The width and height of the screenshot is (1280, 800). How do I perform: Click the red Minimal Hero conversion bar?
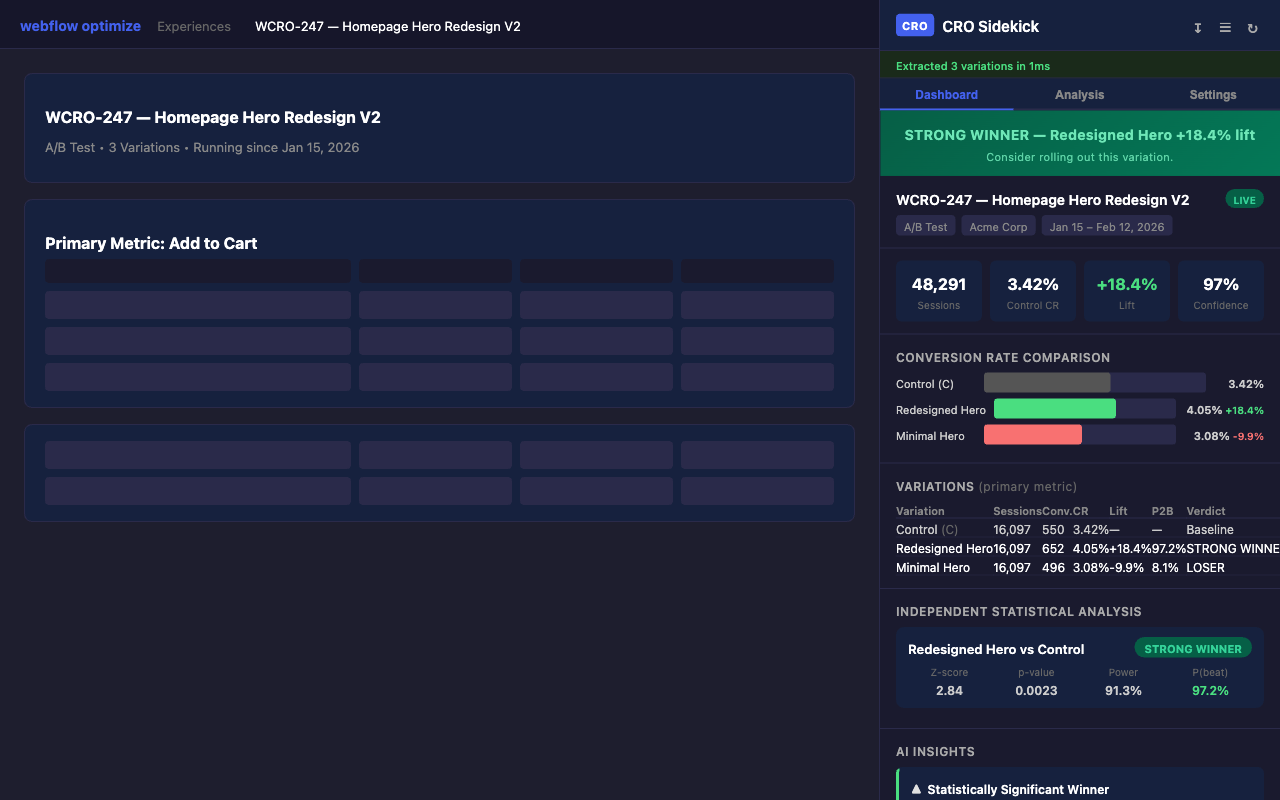(1033, 434)
